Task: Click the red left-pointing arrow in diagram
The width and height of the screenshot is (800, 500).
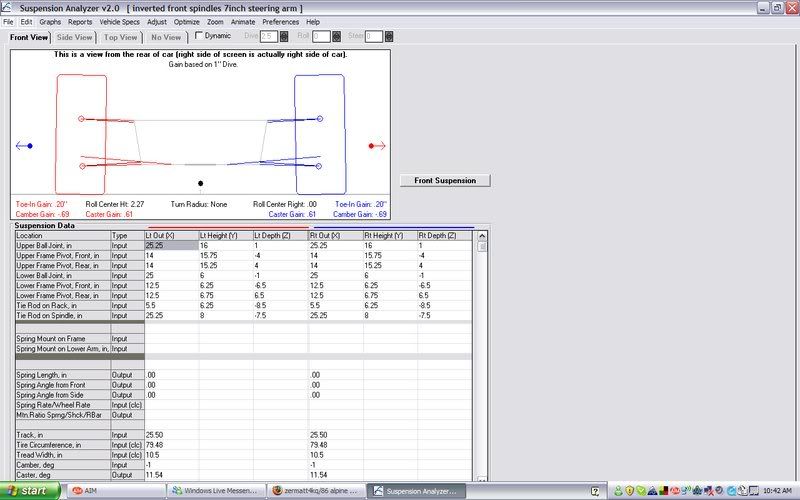Action: [25, 146]
